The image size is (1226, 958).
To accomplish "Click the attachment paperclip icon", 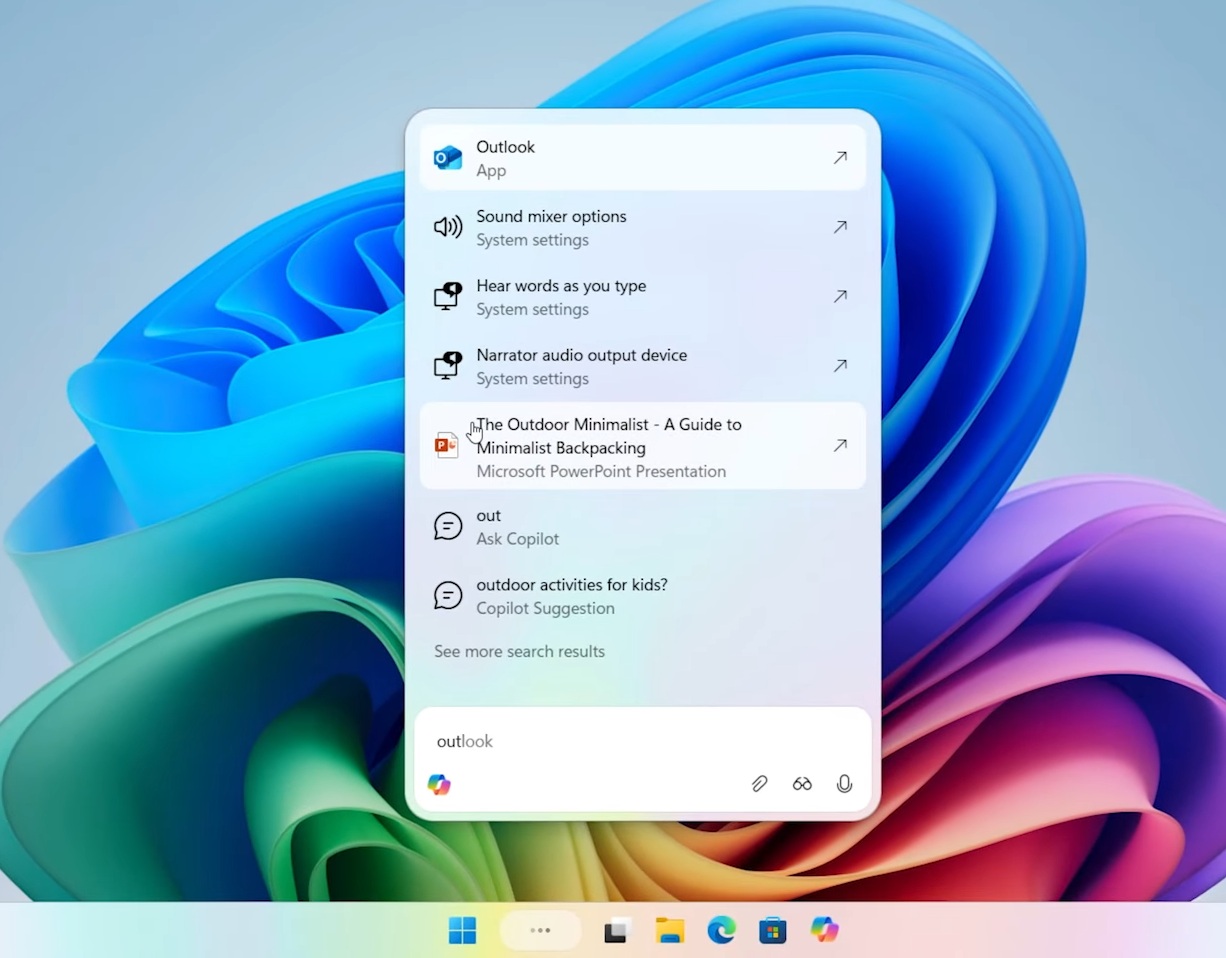I will click(x=759, y=783).
